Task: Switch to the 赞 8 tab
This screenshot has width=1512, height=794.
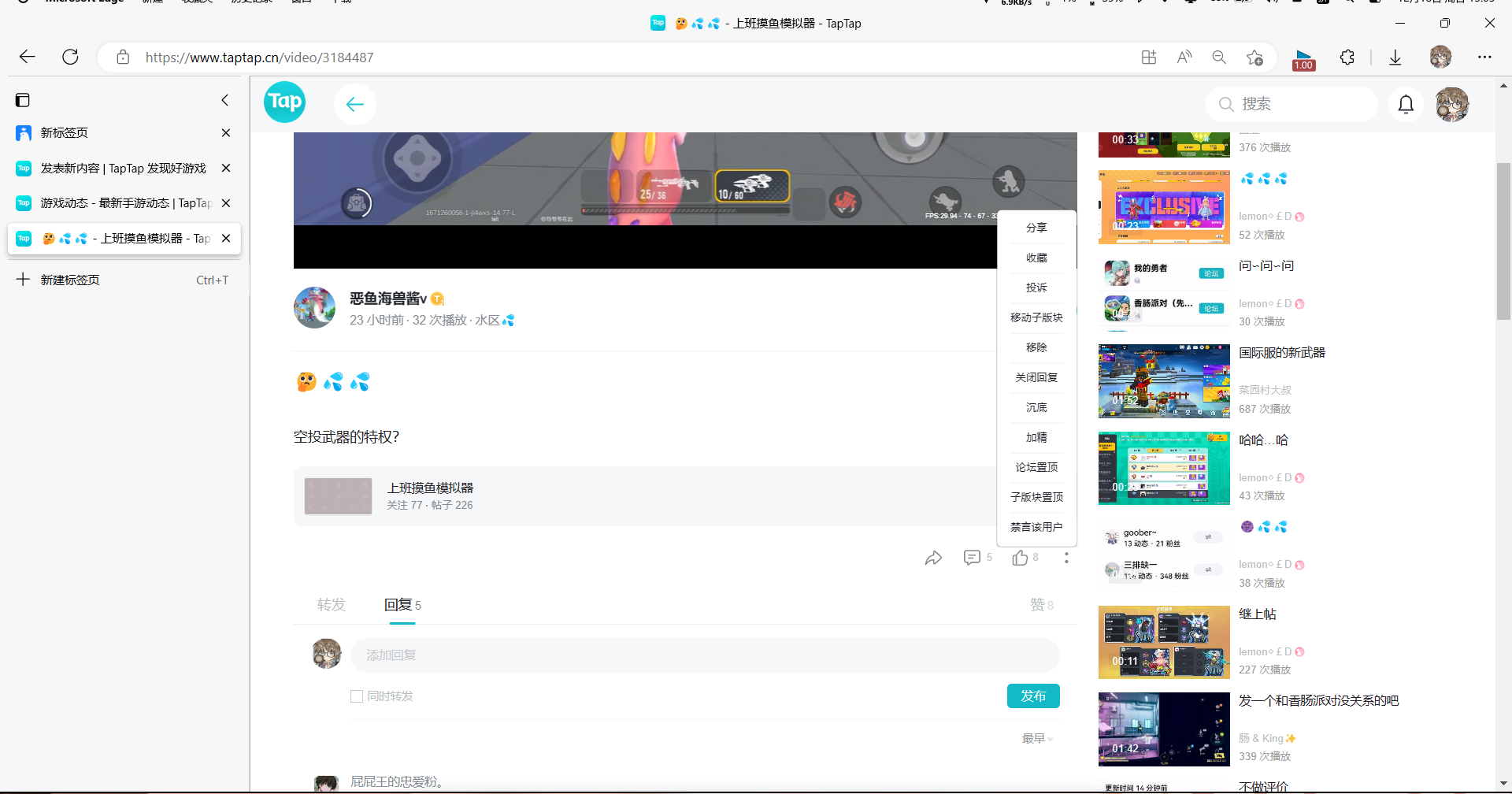Action: point(1042,605)
